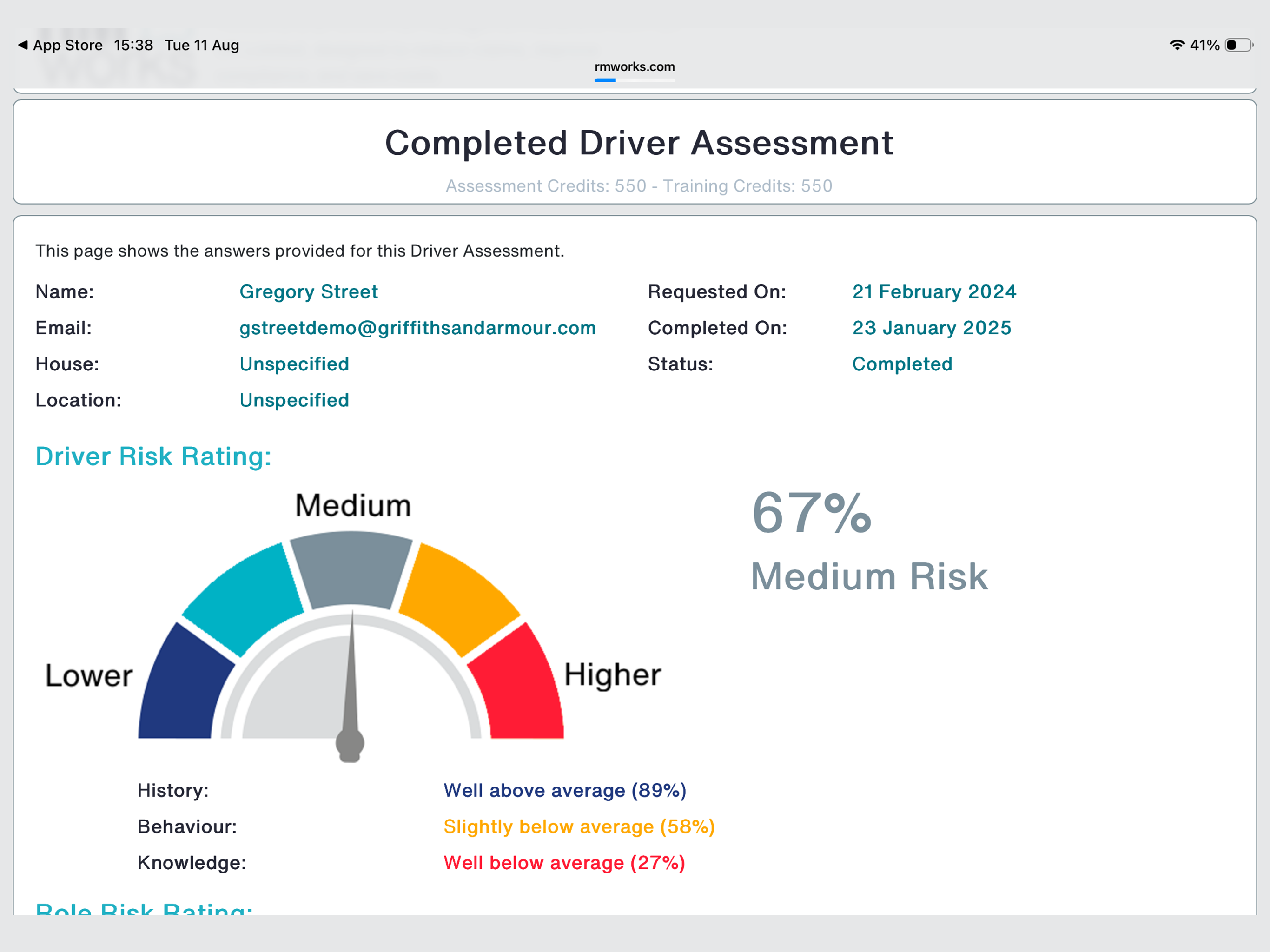Click the Medium label above gauge
Viewport: 1270px width, 952px height.
[x=352, y=506]
